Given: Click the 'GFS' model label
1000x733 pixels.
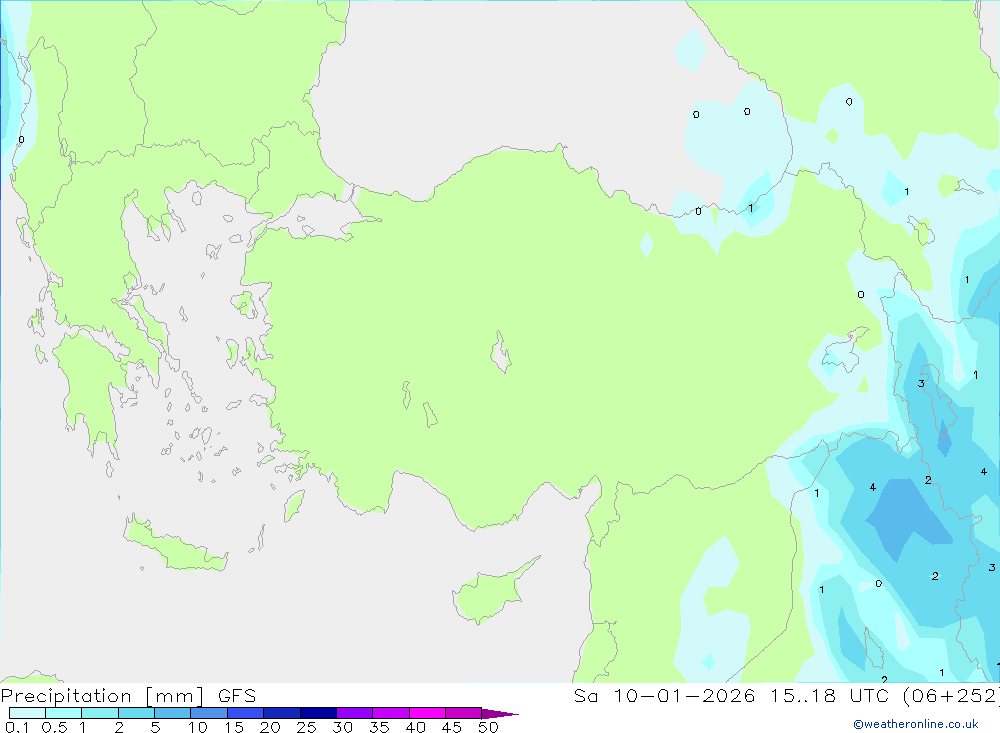Looking at the screenshot, I should [x=237, y=695].
